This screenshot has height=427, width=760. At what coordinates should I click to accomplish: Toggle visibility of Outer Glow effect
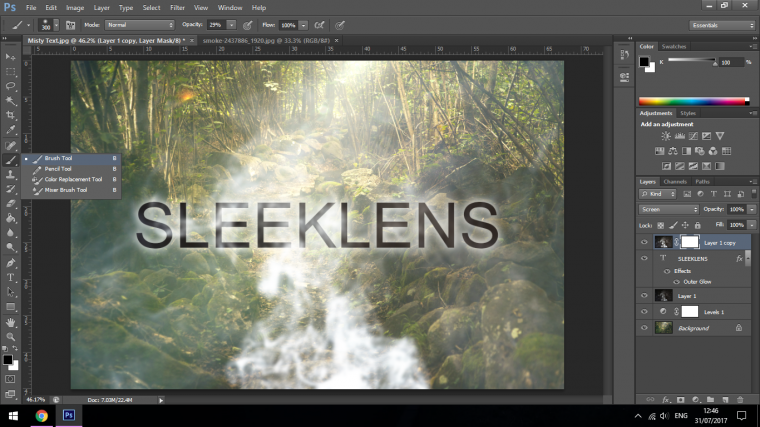(676, 282)
